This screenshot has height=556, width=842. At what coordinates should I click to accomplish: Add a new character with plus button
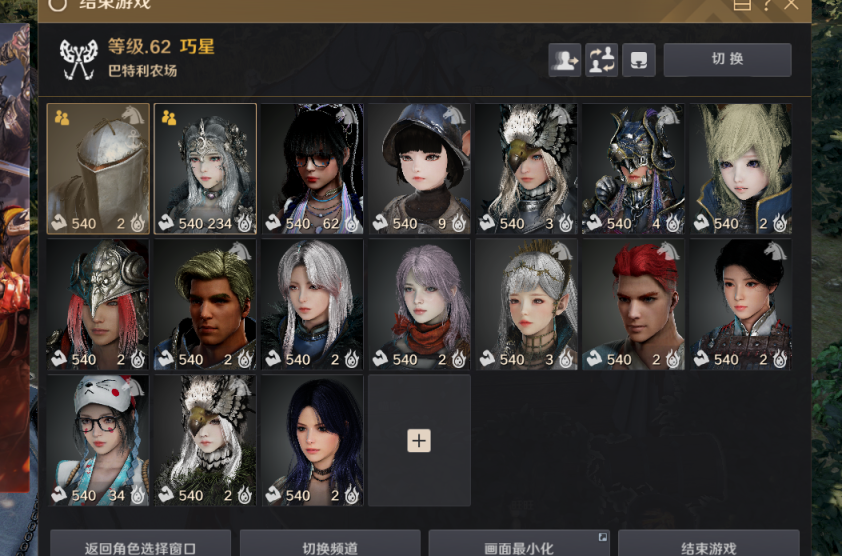point(419,441)
